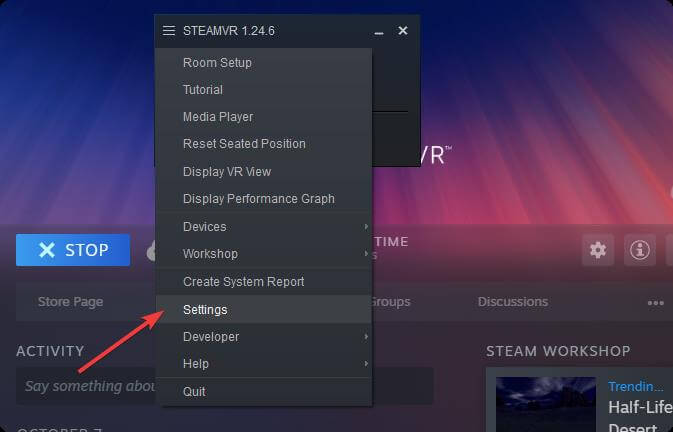Open the Trending workshop link

636,387
